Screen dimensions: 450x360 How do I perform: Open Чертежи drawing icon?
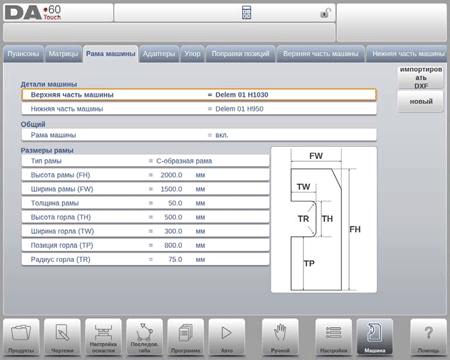pyautogui.click(x=62, y=337)
